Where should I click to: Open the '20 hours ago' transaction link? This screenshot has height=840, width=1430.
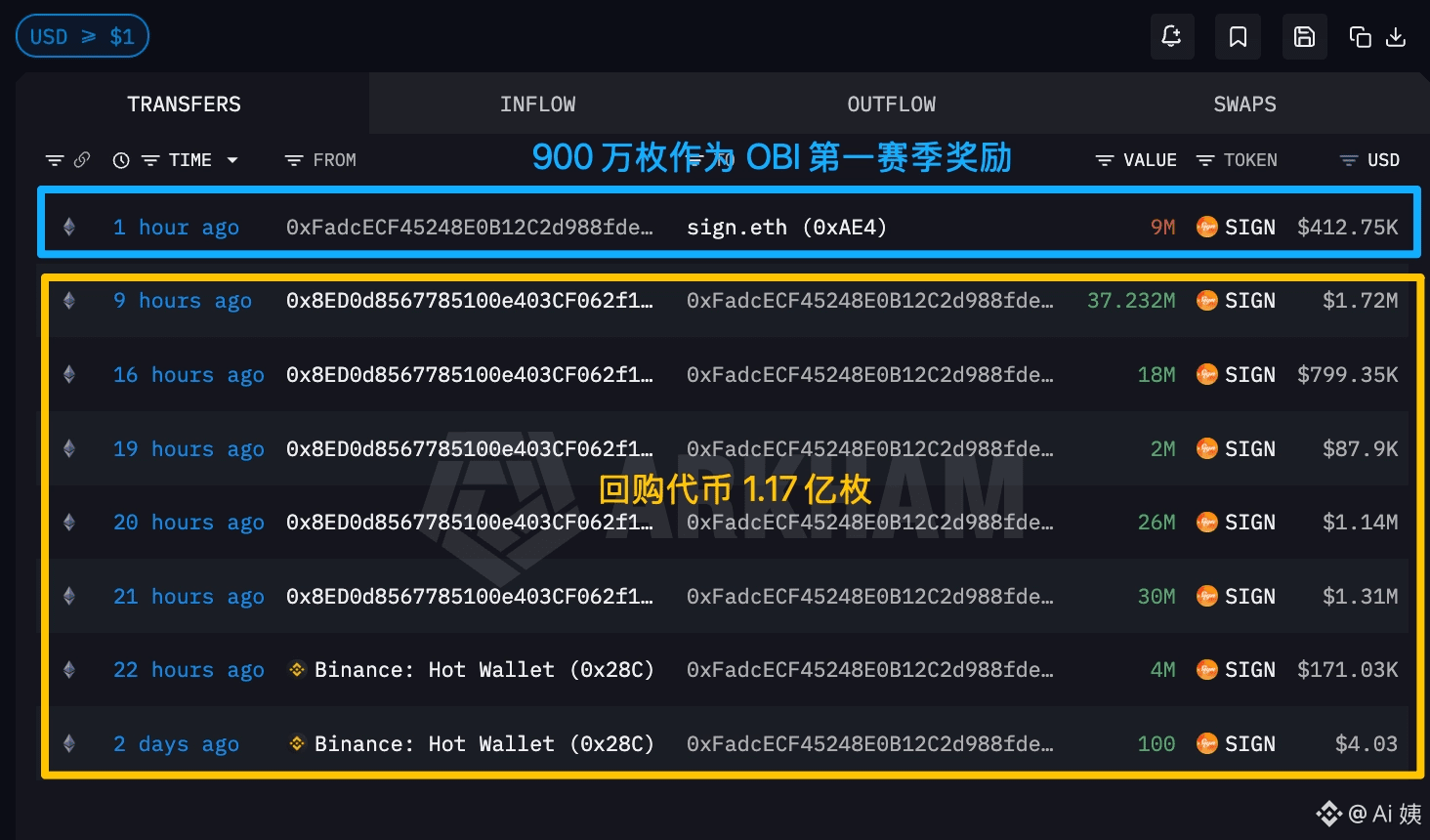(x=189, y=522)
